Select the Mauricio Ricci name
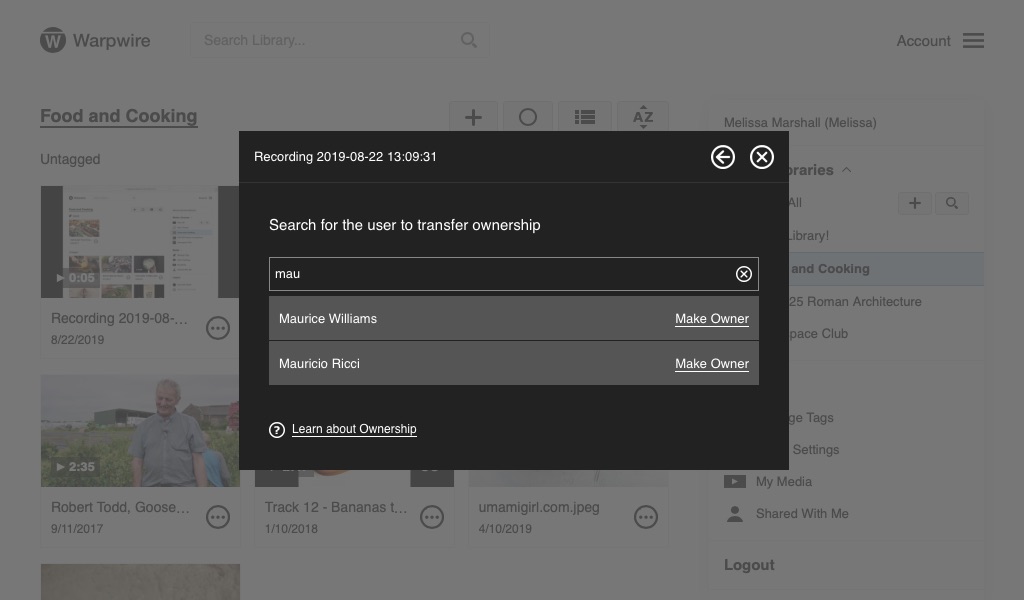1024x600 pixels. click(x=319, y=364)
